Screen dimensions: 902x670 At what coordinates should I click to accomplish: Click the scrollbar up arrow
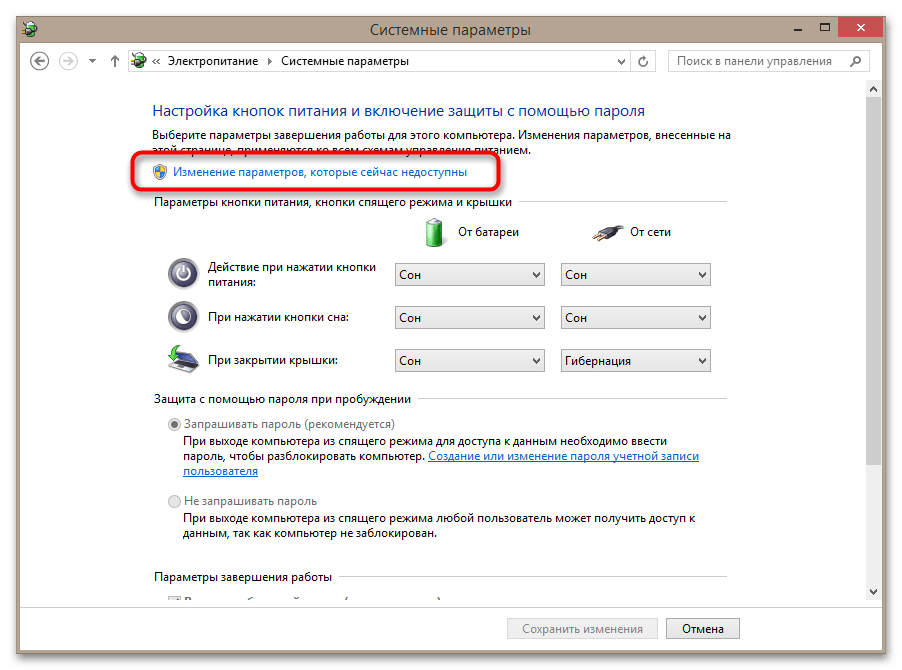[873, 89]
